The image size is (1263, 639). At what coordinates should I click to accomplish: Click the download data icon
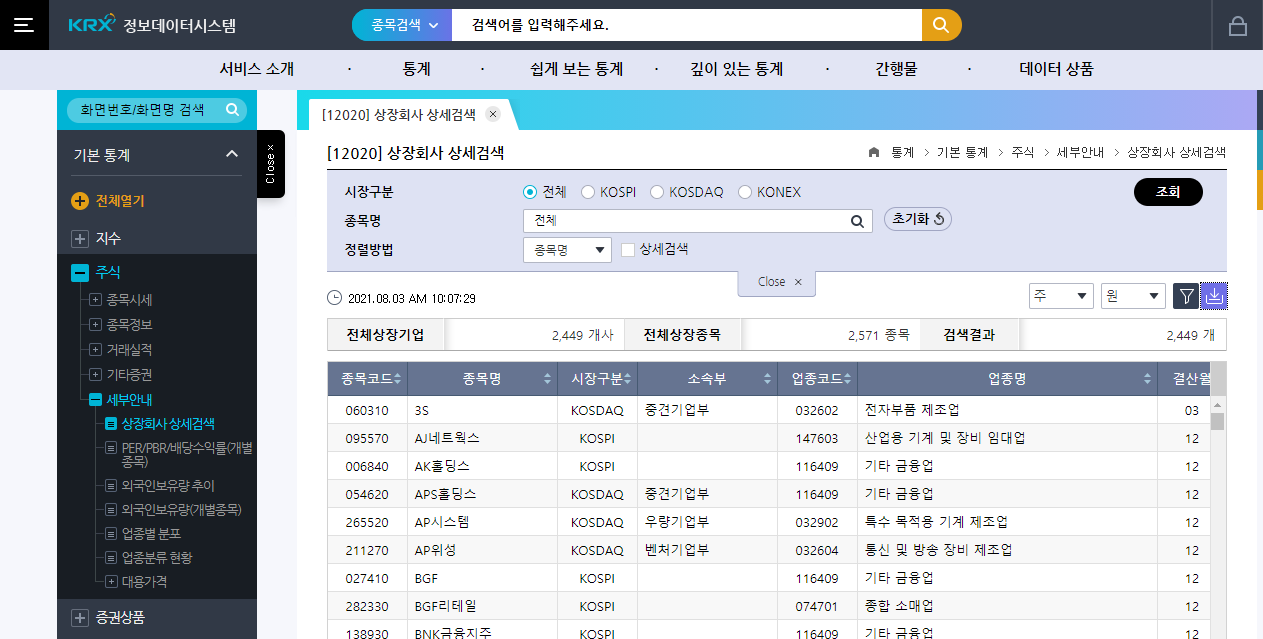click(1214, 296)
